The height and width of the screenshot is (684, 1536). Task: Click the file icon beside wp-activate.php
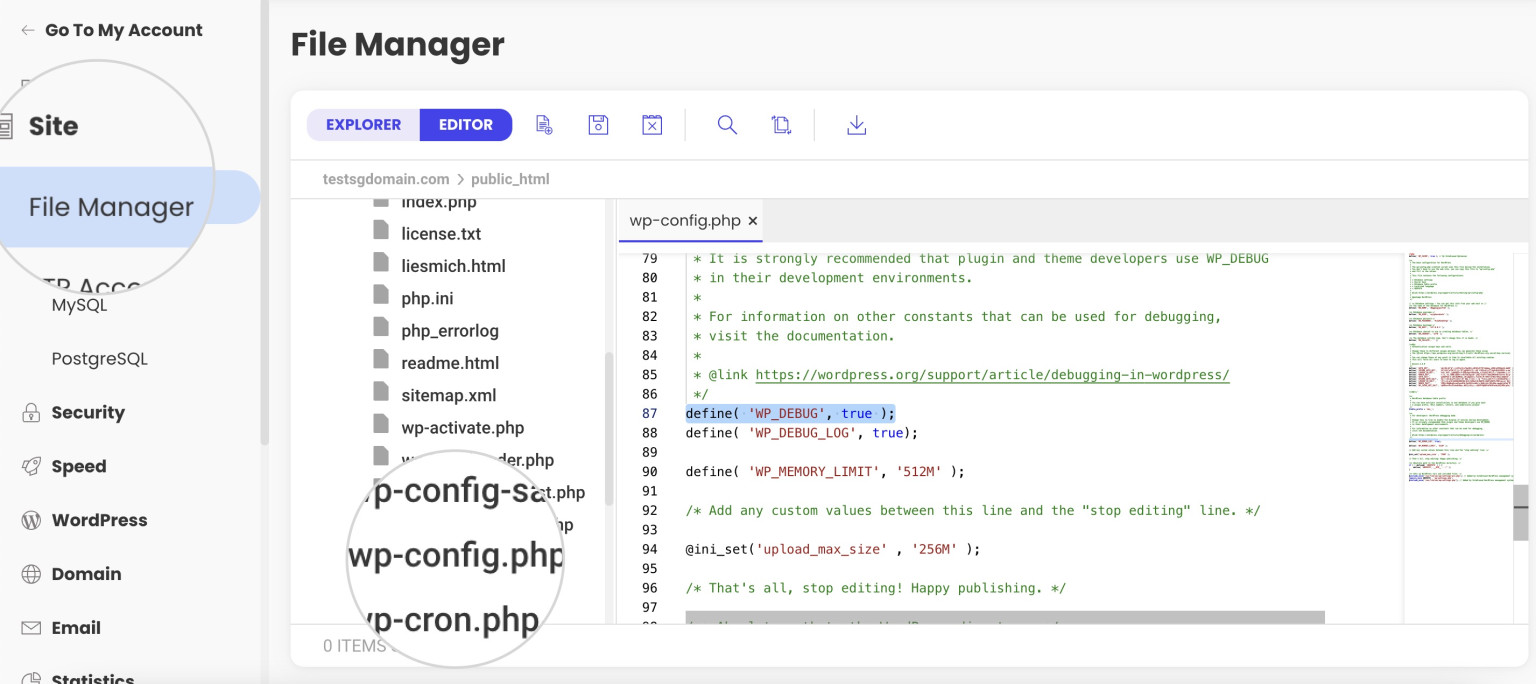[x=380, y=425]
